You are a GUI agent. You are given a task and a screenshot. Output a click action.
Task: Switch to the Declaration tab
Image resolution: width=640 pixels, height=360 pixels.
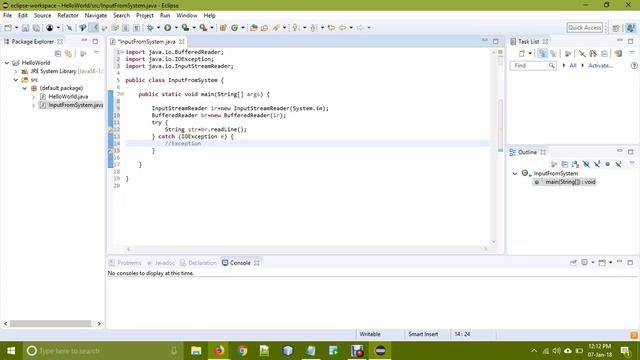[198, 263]
